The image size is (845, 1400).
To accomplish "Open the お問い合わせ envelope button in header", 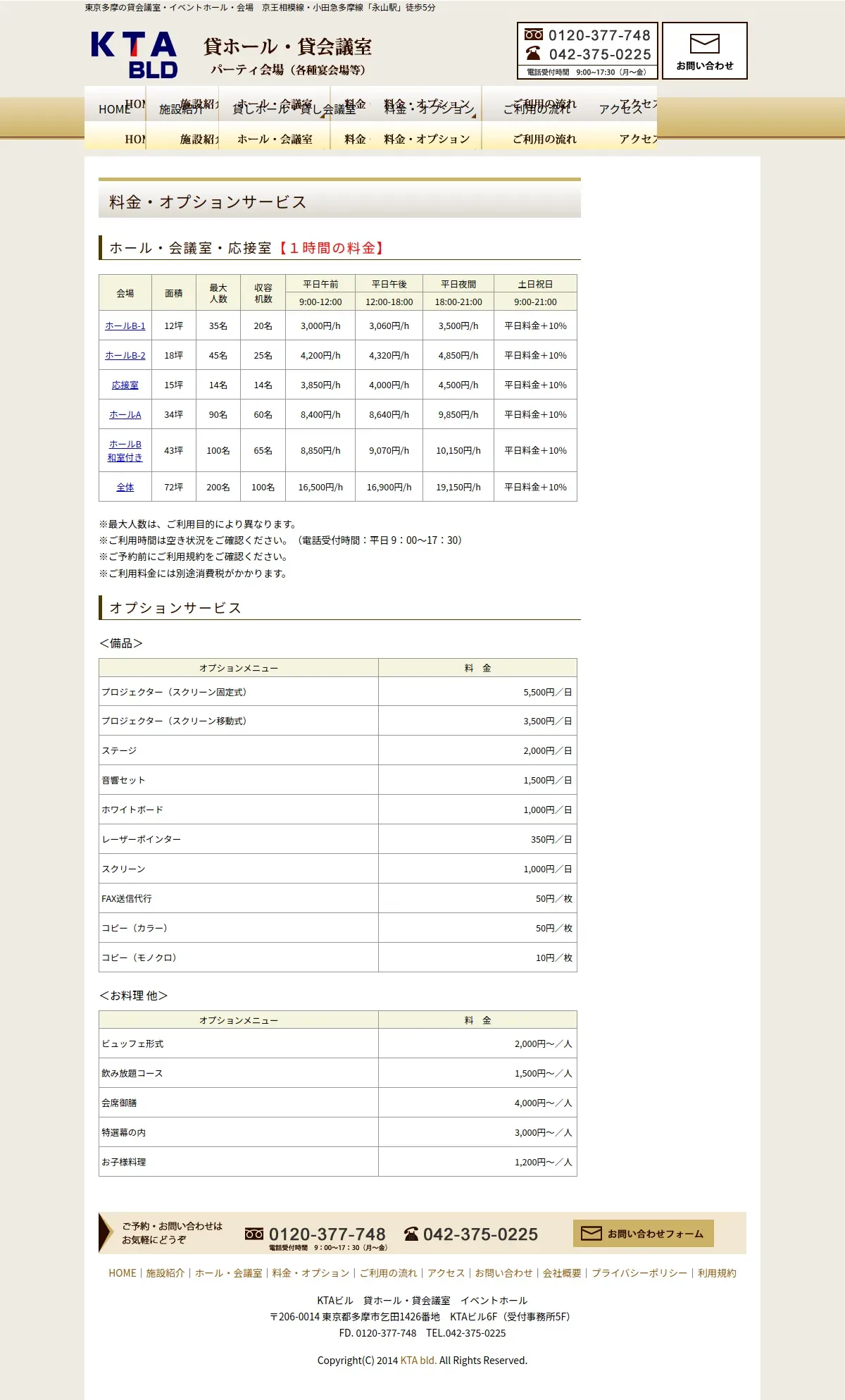I will (x=704, y=51).
